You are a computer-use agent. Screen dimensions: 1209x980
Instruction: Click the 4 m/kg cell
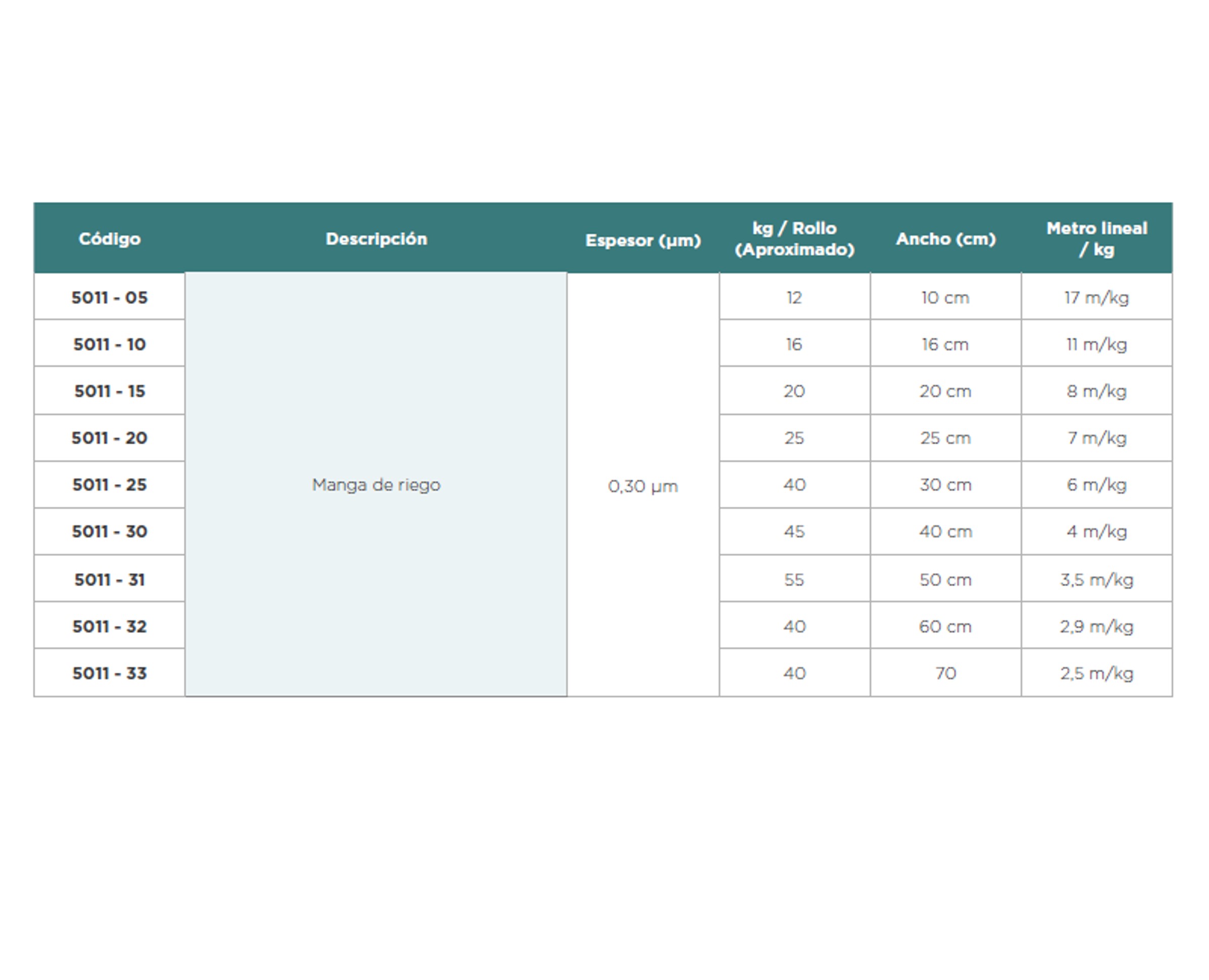[1096, 531]
